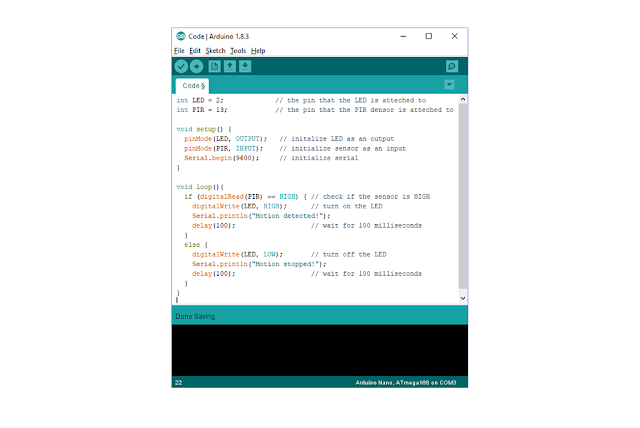Click the editor scrollbar up arrow
The width and height of the screenshot is (640, 428).
(463, 99)
